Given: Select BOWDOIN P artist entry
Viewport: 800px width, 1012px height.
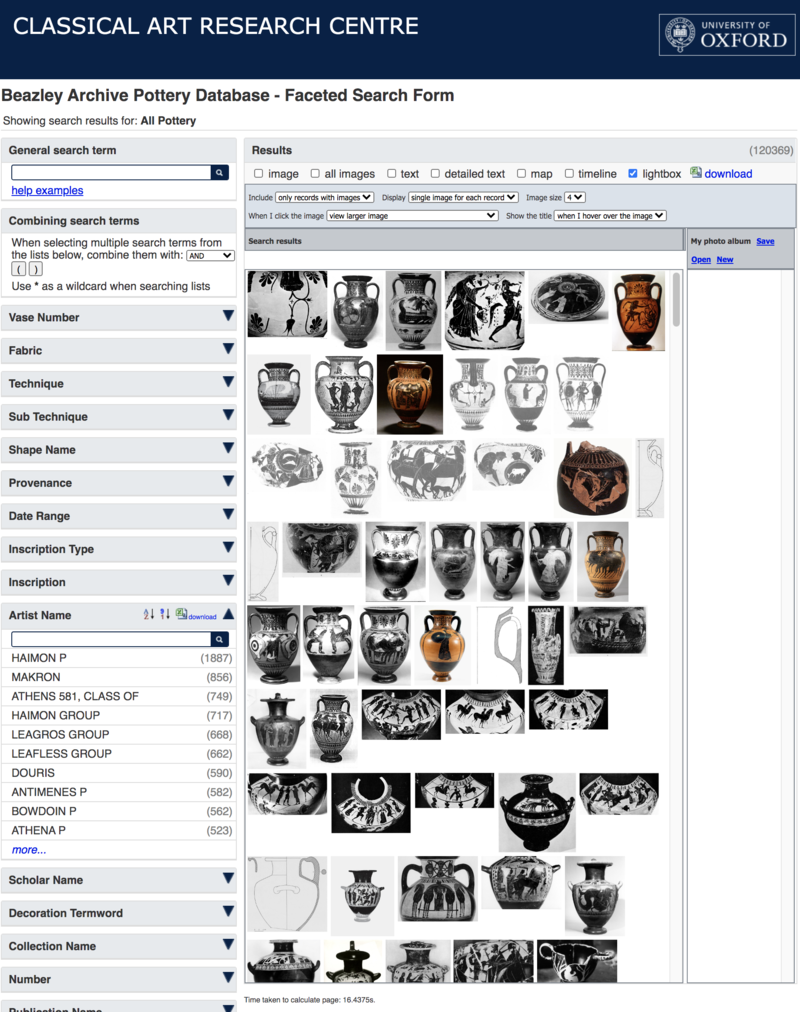Looking at the screenshot, I should pos(119,811).
